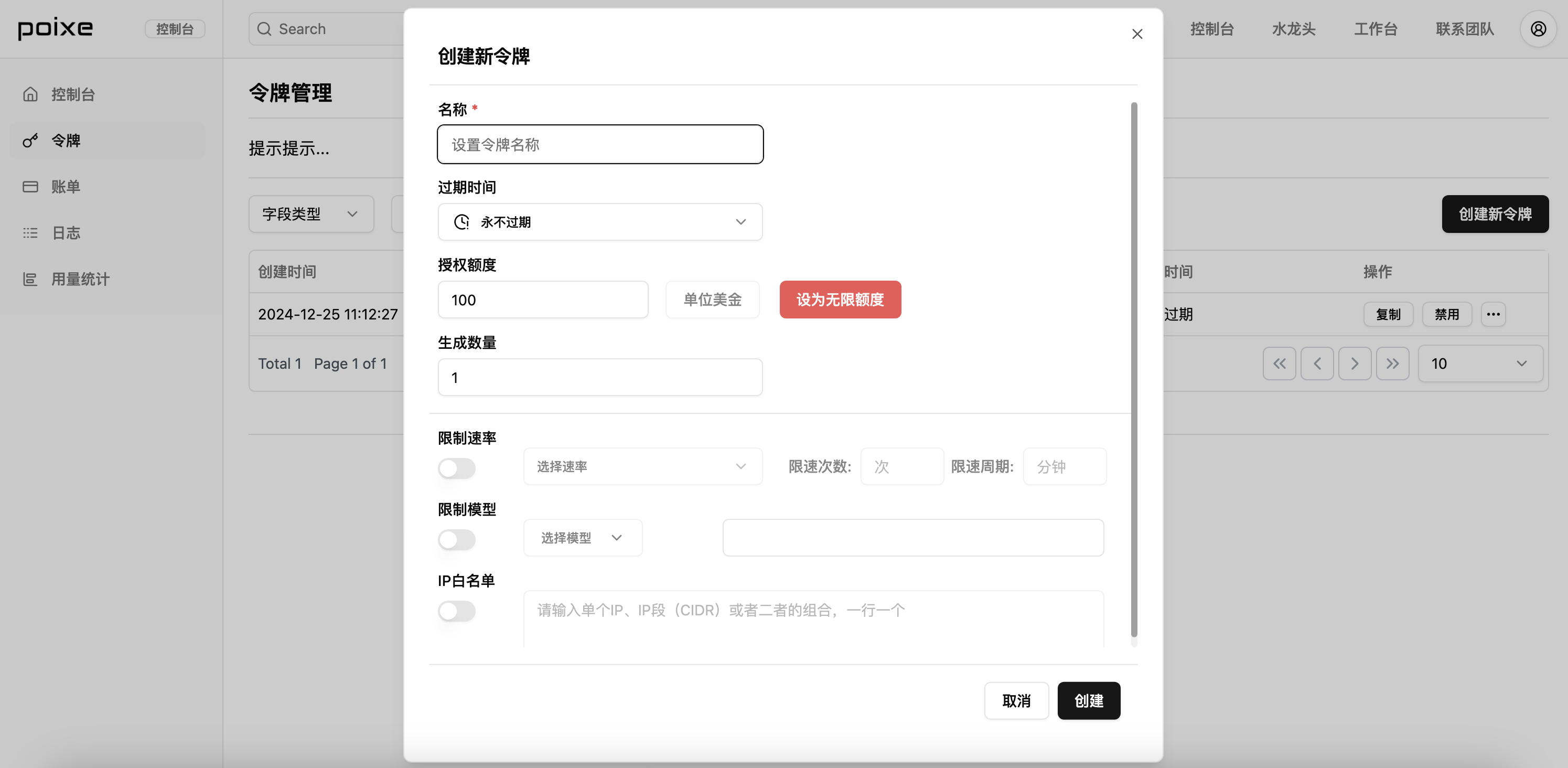
Task: Click the magnifier icon in the Search box
Action: [264, 29]
